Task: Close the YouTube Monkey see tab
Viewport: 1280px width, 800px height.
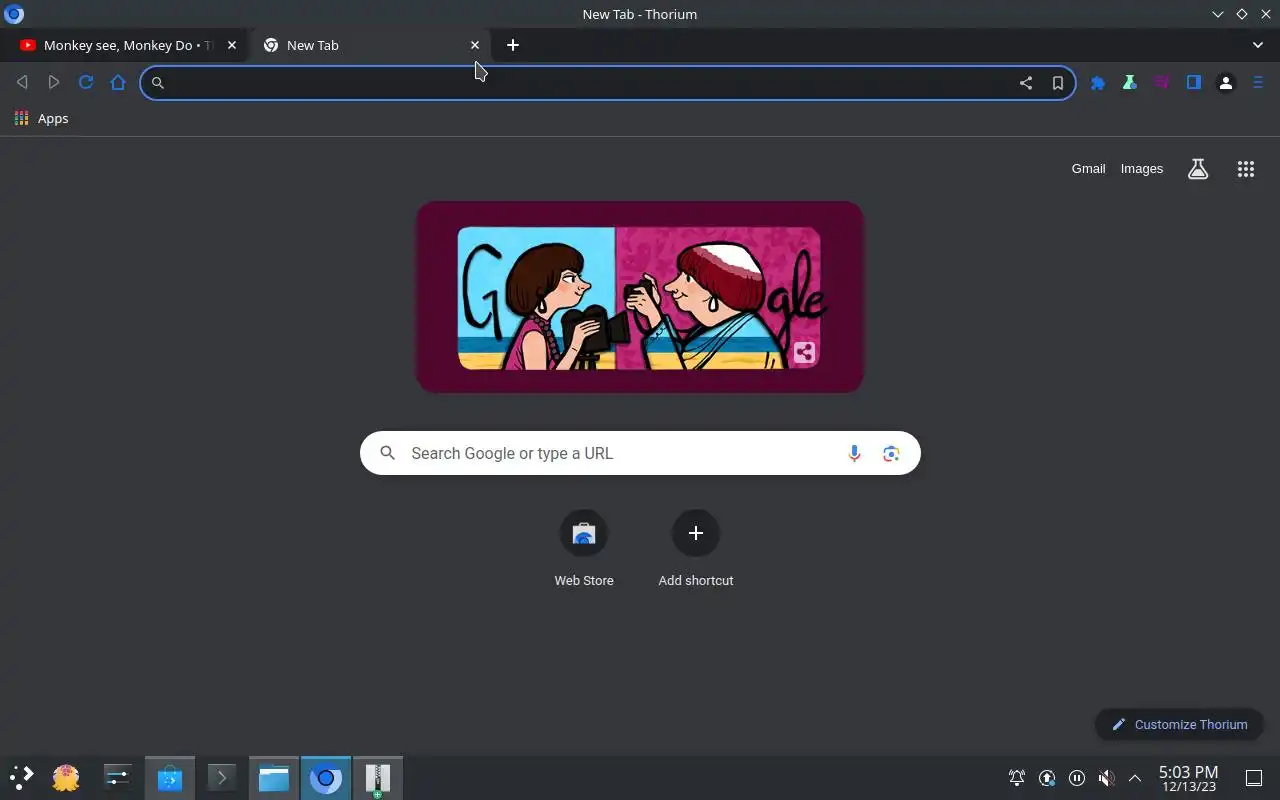Action: click(x=232, y=45)
